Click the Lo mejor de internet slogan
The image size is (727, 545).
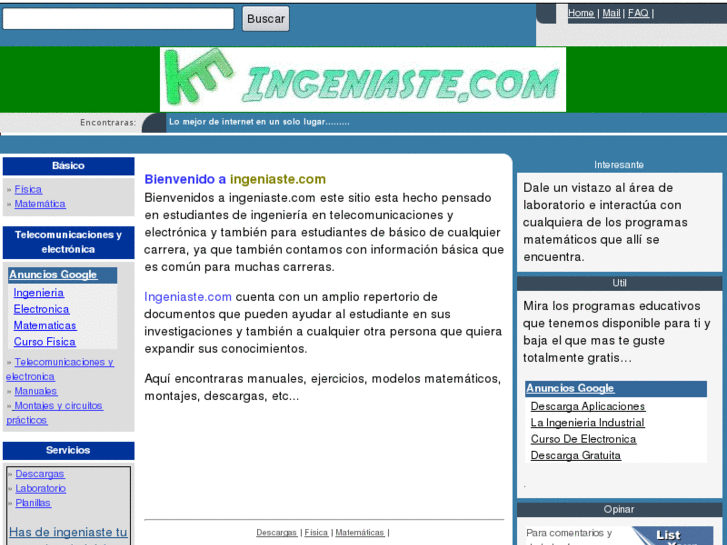(259, 122)
